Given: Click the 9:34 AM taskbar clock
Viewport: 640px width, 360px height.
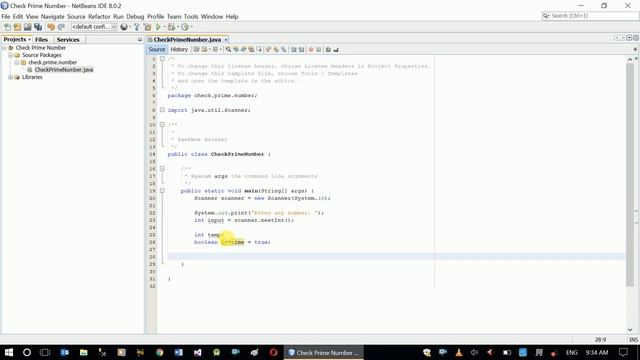Looking at the screenshot, I should click(597, 352).
